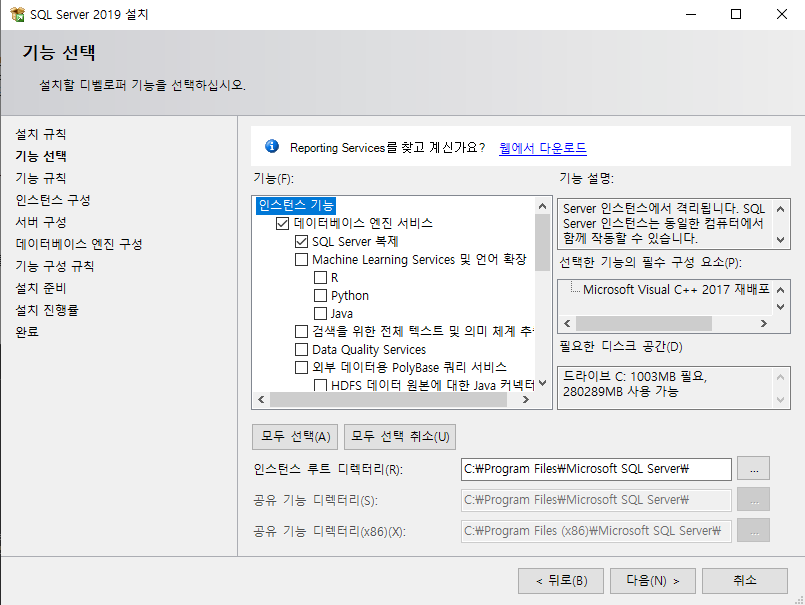Image resolution: width=805 pixels, height=605 pixels.
Task: Uncheck SQL Server 복제 checkbox
Action: tap(301, 241)
